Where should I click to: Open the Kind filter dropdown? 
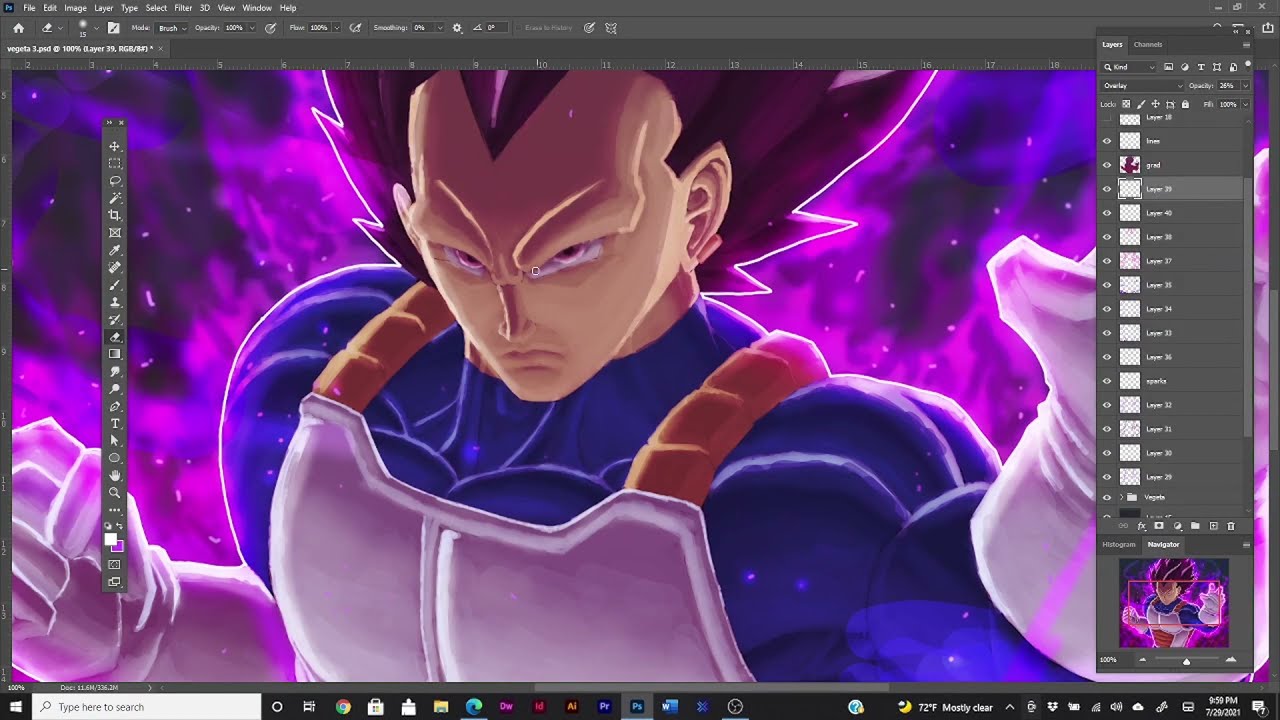pyautogui.click(x=1130, y=67)
